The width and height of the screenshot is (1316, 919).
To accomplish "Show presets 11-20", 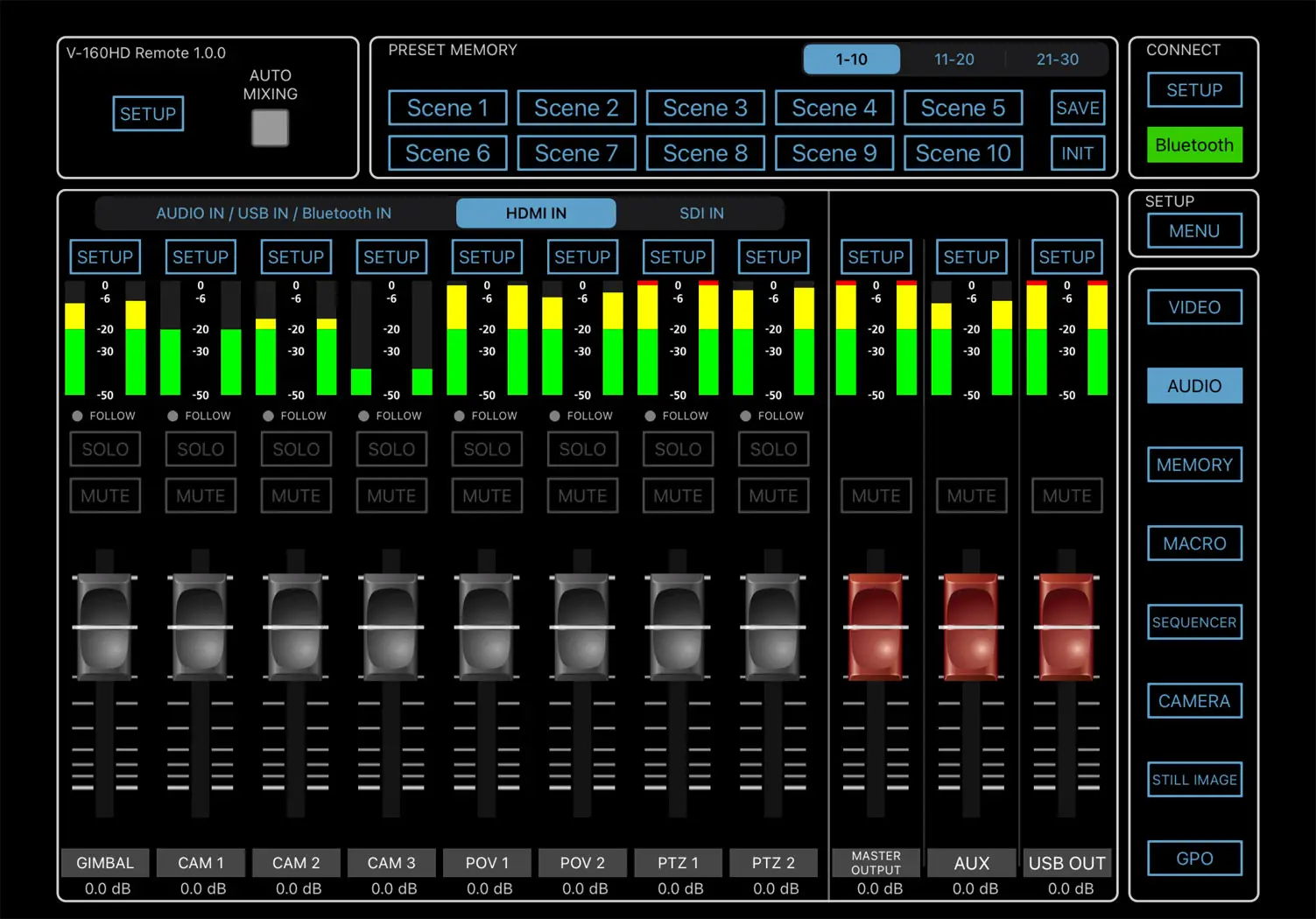I will pyautogui.click(x=954, y=59).
